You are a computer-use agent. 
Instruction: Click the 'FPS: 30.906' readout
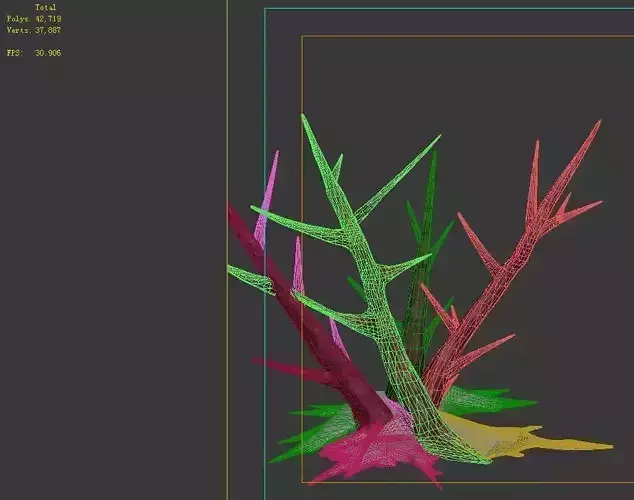[34, 53]
